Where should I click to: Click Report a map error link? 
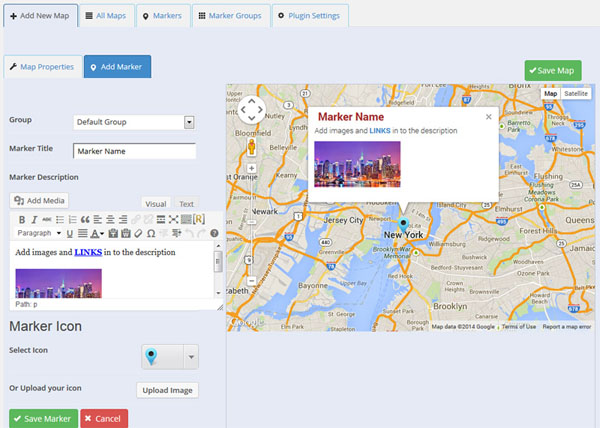[566, 327]
